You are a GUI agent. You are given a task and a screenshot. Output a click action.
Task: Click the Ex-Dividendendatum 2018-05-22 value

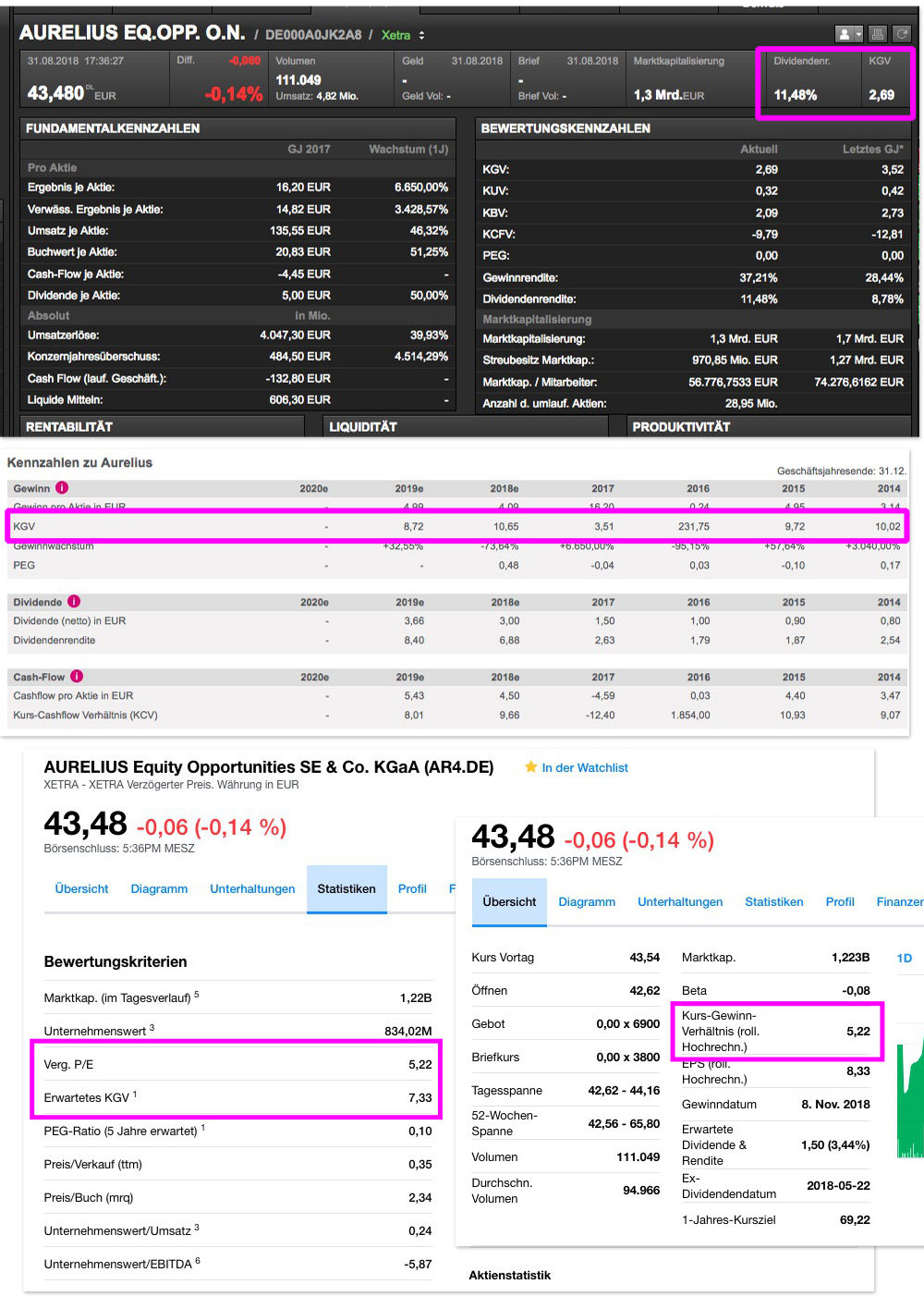[x=838, y=1186]
